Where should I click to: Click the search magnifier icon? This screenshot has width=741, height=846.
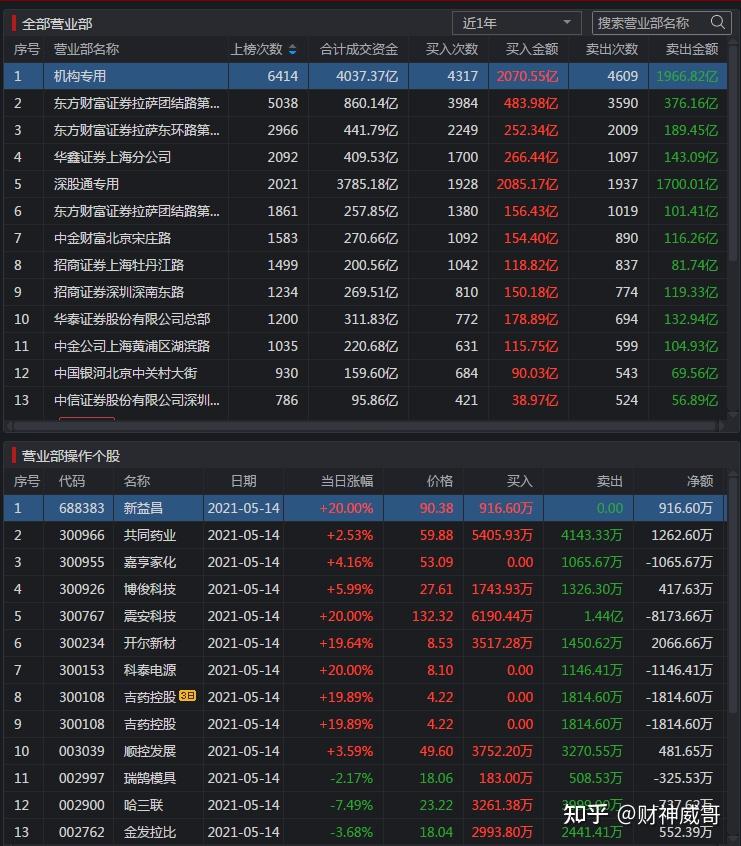(717, 22)
